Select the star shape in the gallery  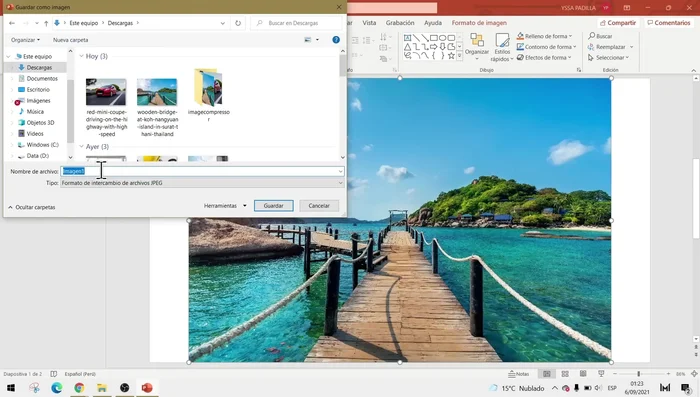[451, 56]
